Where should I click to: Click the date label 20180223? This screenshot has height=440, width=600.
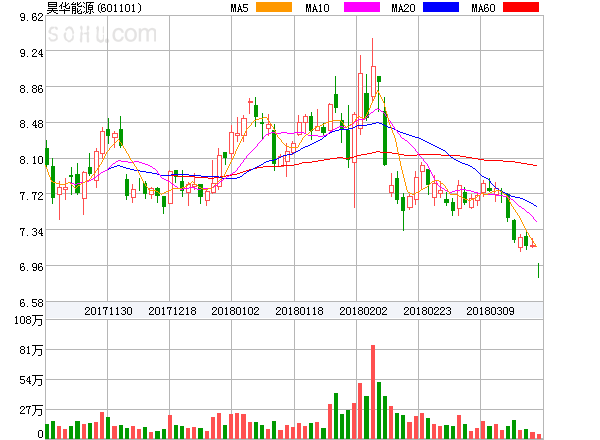click(x=427, y=311)
